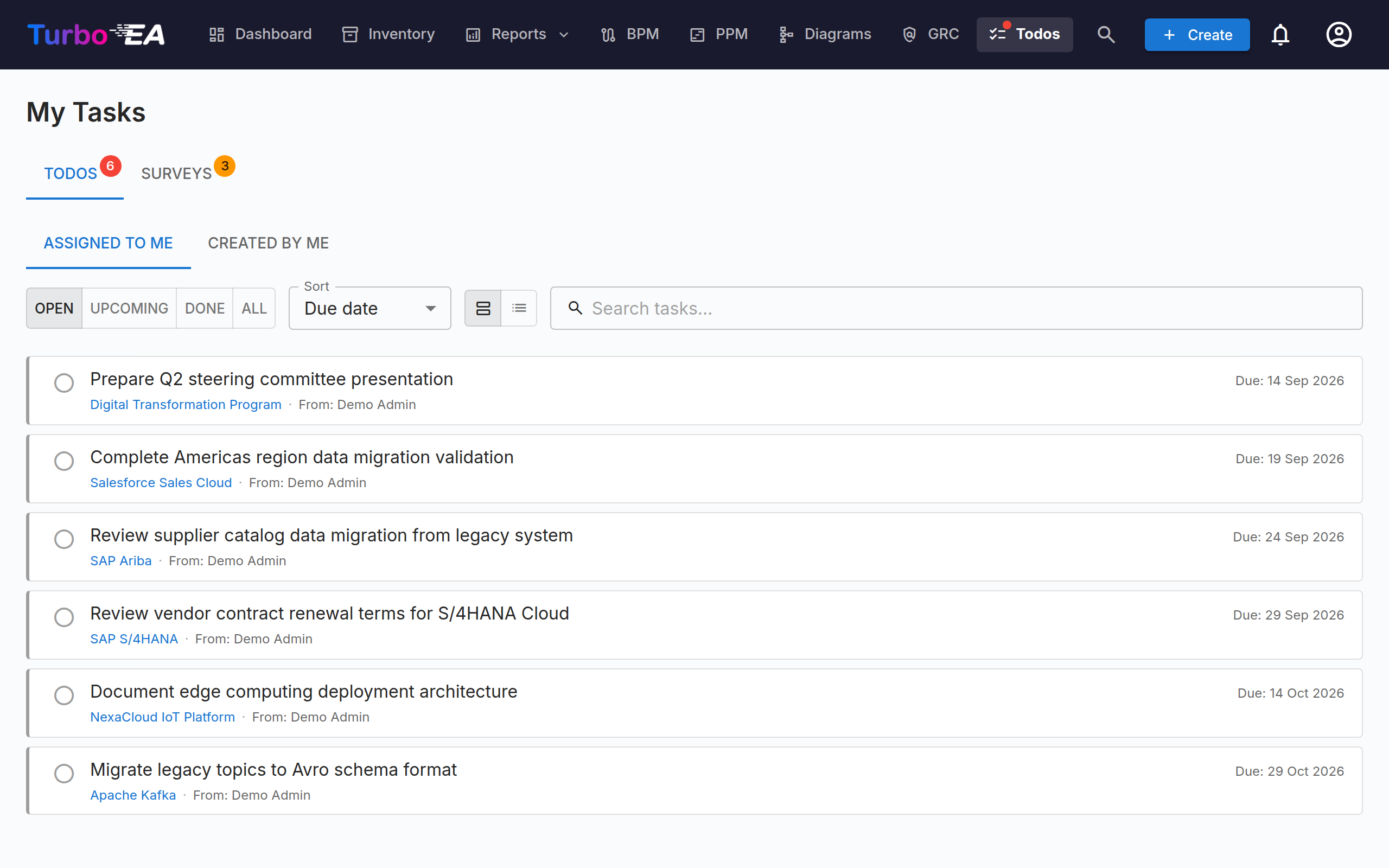1389x868 pixels.
Task: Click 'Due: 14 Sep 2026' date
Action: click(1289, 381)
